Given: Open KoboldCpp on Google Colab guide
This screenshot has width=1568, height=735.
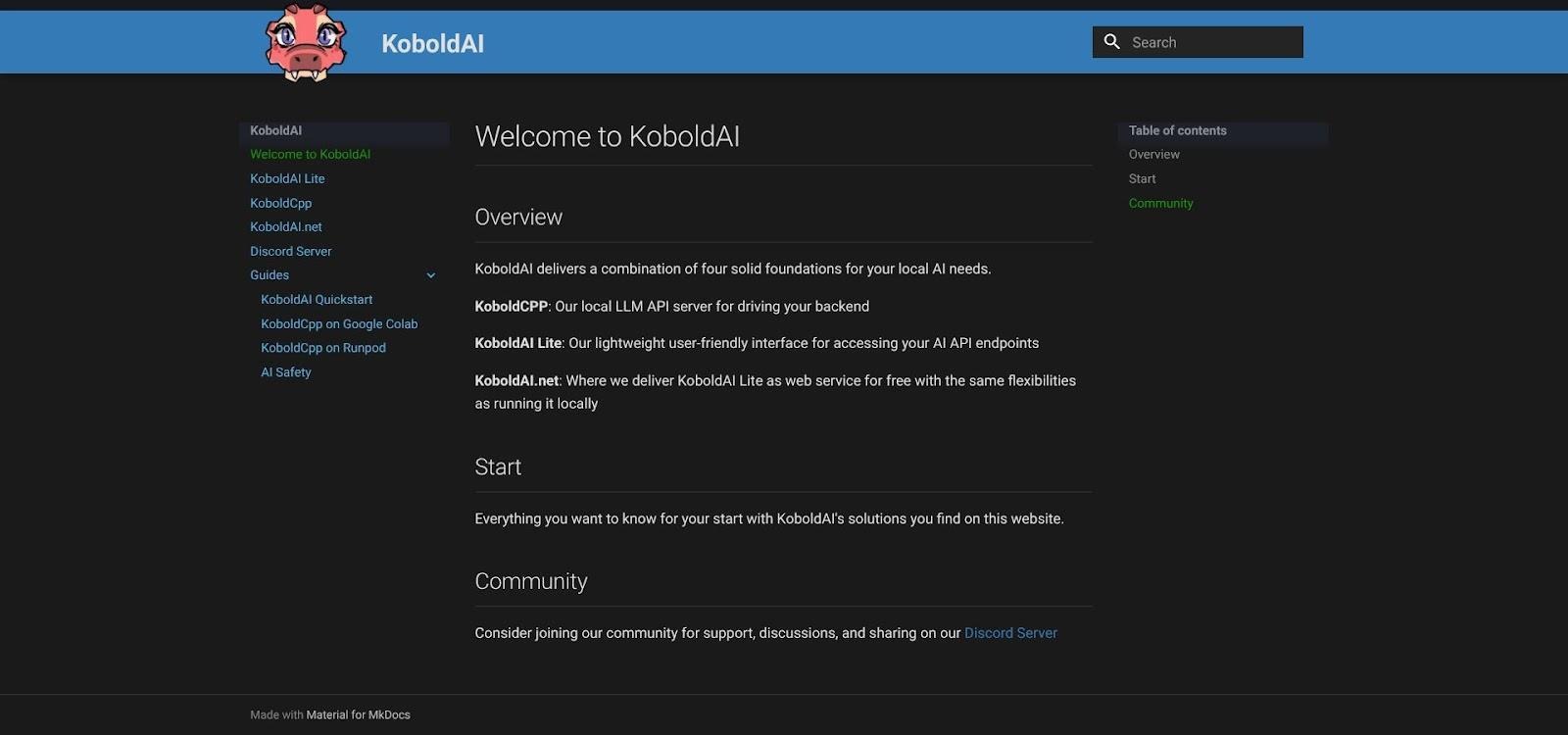Looking at the screenshot, I should pyautogui.click(x=339, y=323).
